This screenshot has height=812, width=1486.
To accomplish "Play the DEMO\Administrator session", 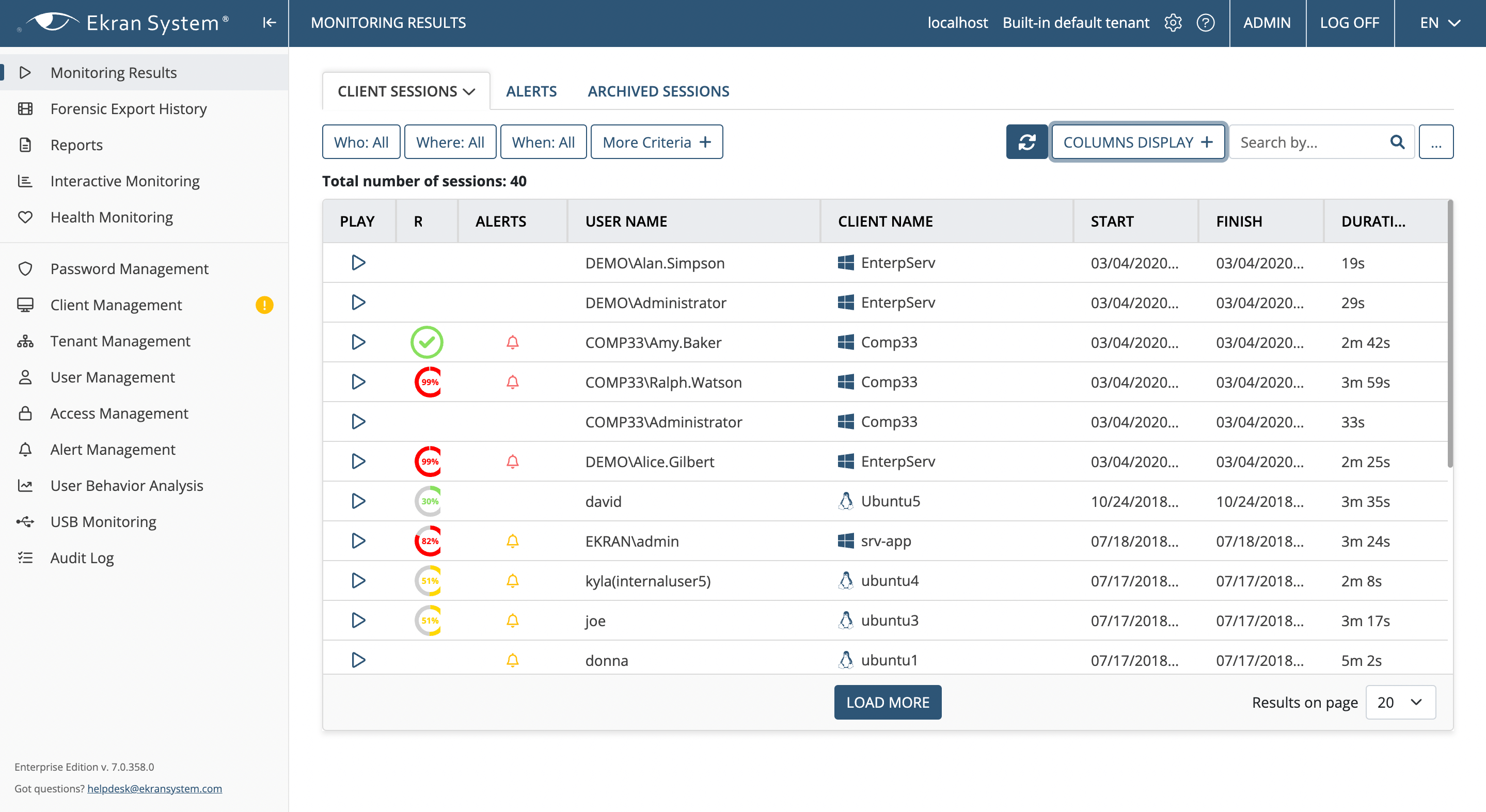I will coord(358,303).
